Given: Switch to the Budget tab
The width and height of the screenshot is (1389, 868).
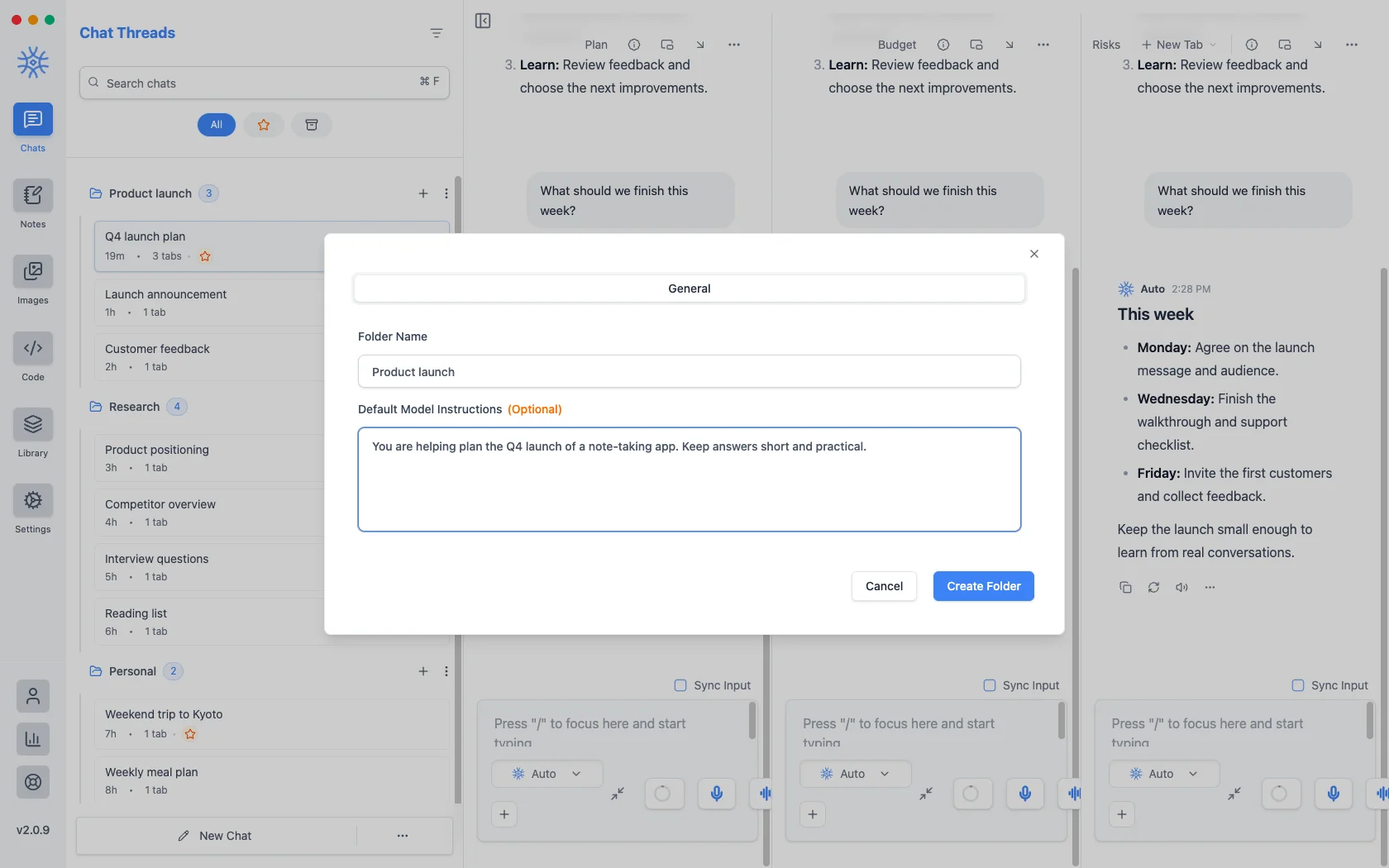Looking at the screenshot, I should pos(896,45).
